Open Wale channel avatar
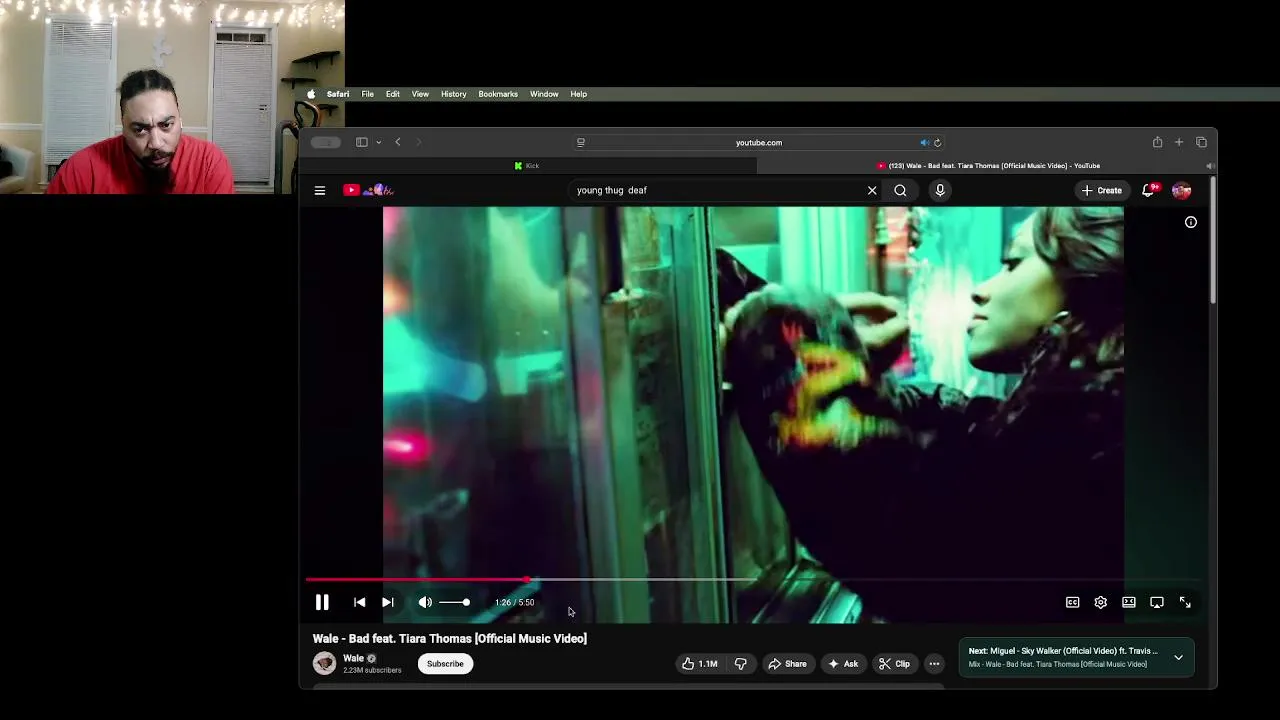The image size is (1280, 720). (x=324, y=663)
